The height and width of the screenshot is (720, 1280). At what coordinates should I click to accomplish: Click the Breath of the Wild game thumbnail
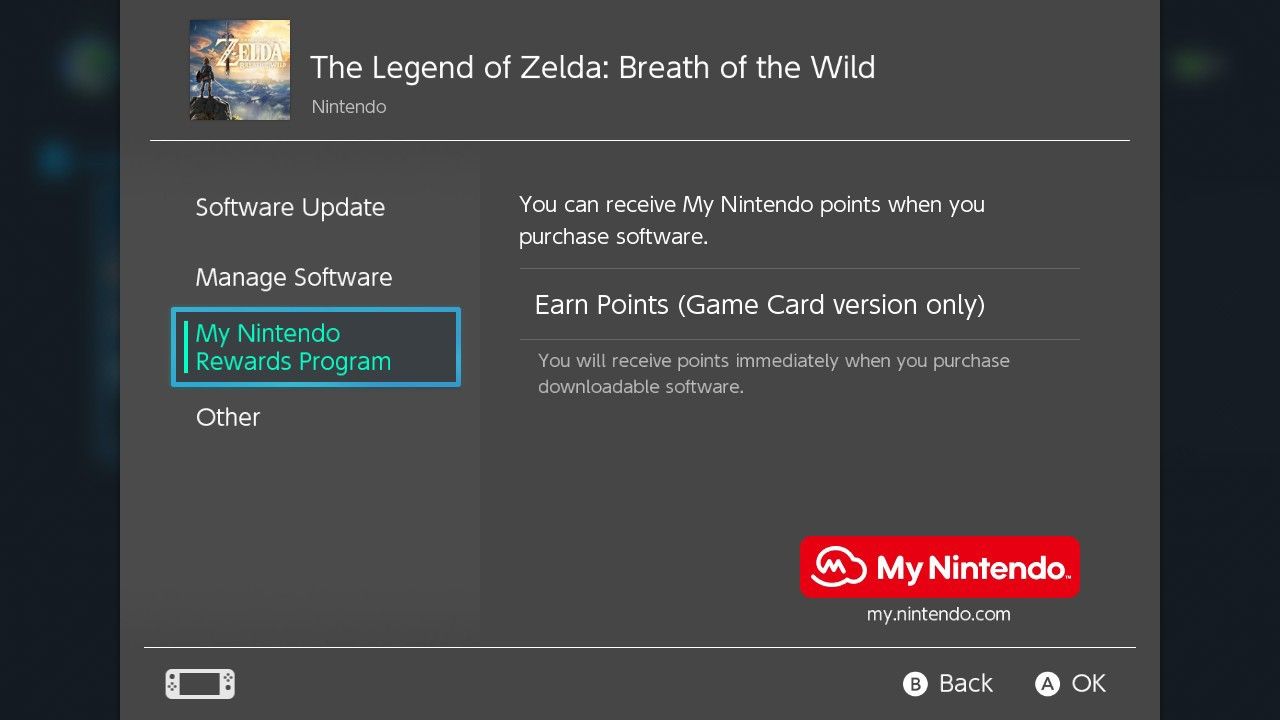pos(239,69)
